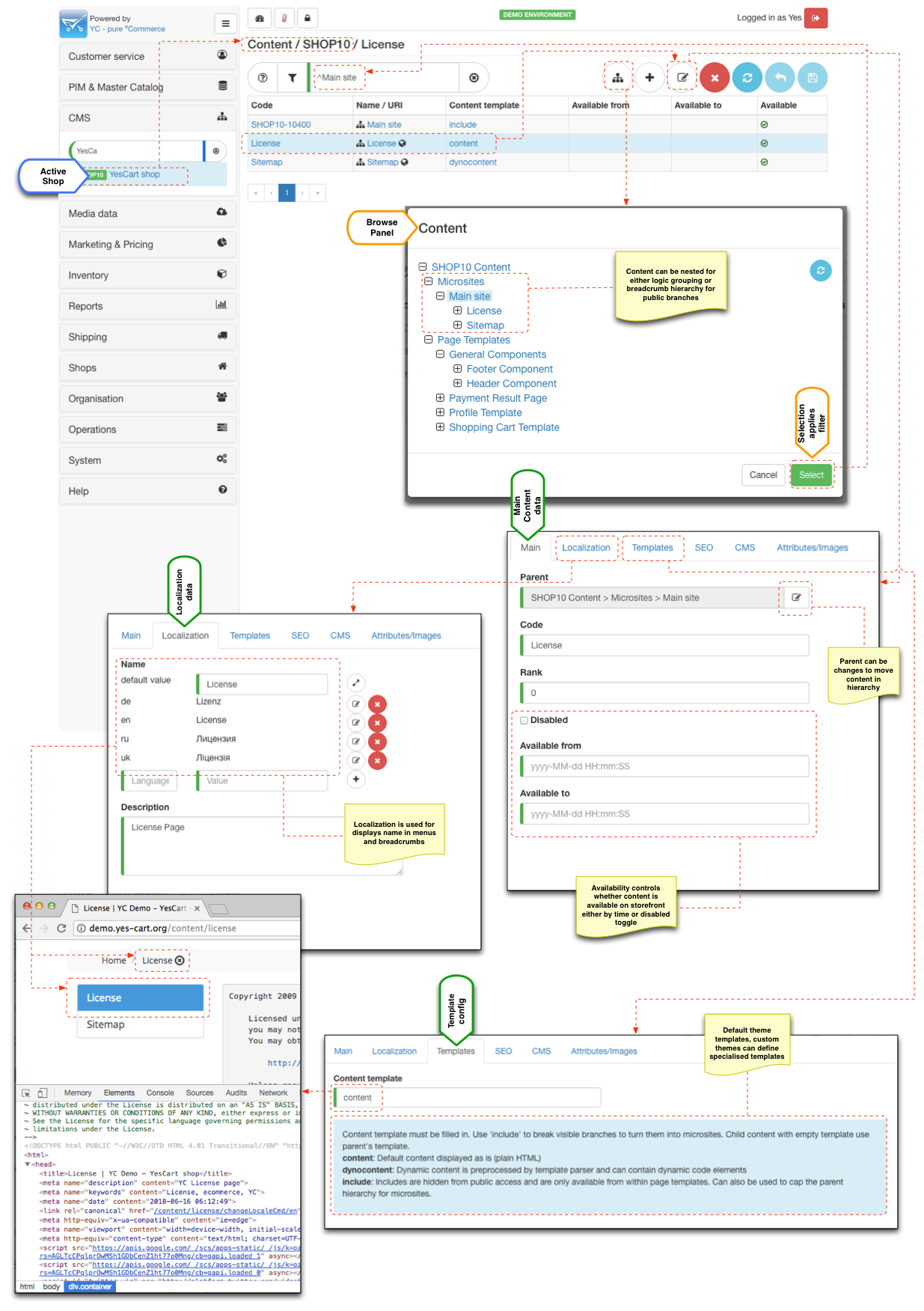Collapse the Main site tree node
Viewport: 924px width, 1311px height.
coord(441,296)
